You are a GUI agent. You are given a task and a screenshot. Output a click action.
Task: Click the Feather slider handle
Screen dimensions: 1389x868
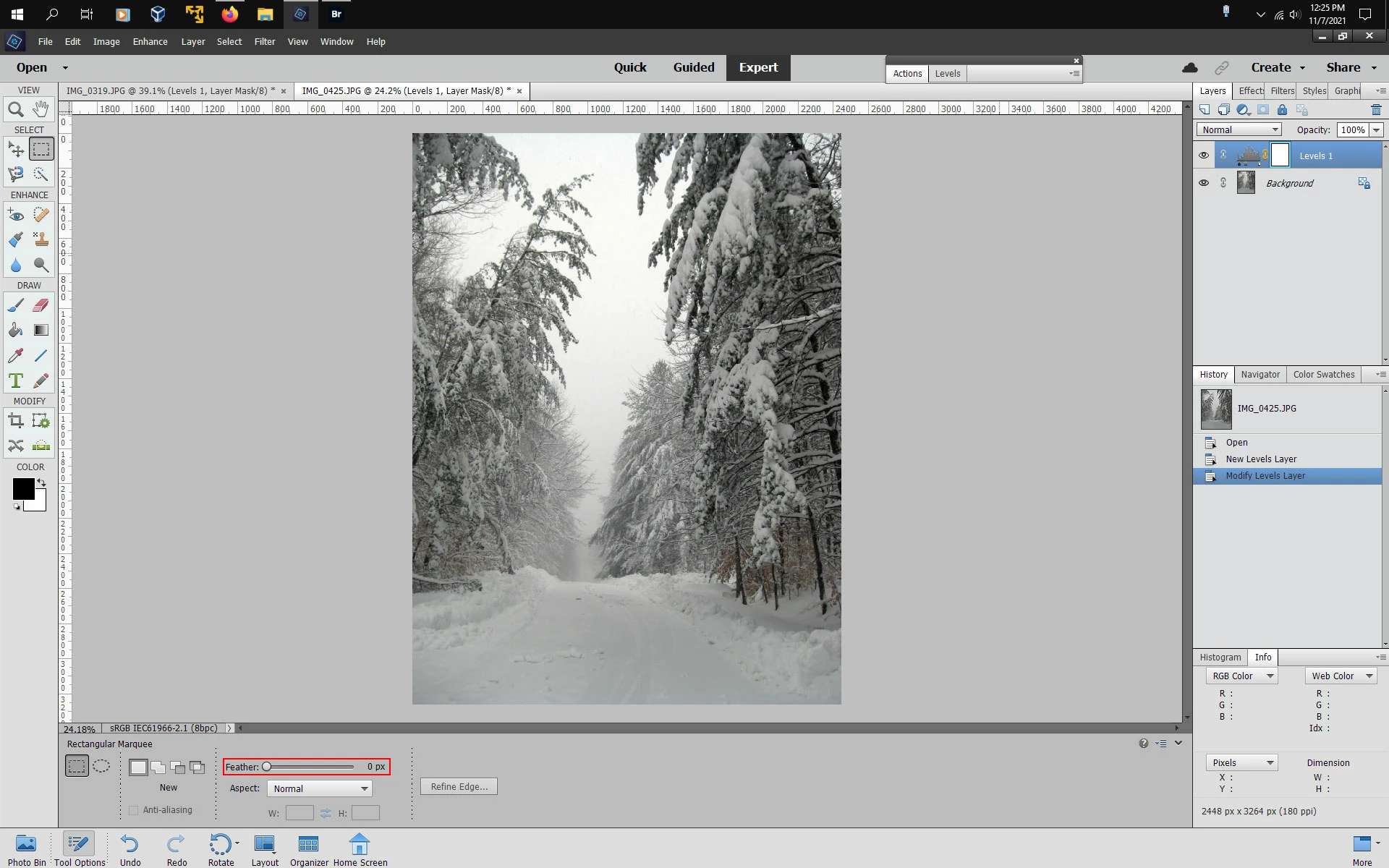coord(267,767)
